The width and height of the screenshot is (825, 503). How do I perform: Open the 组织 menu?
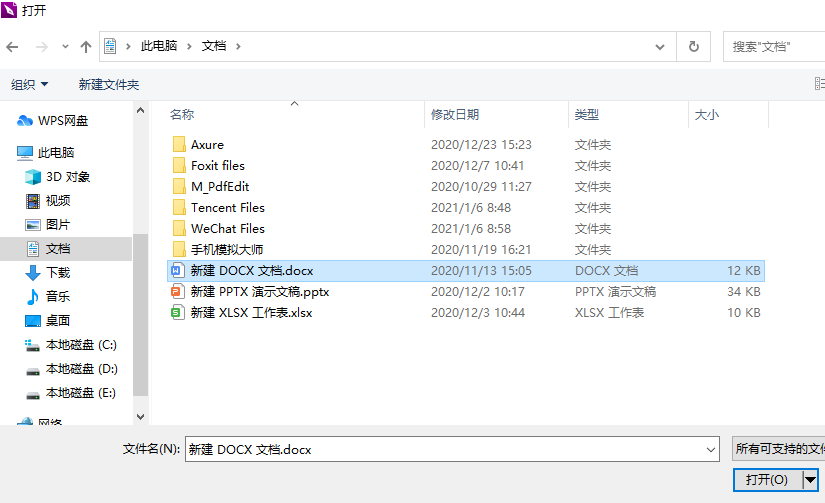point(29,84)
